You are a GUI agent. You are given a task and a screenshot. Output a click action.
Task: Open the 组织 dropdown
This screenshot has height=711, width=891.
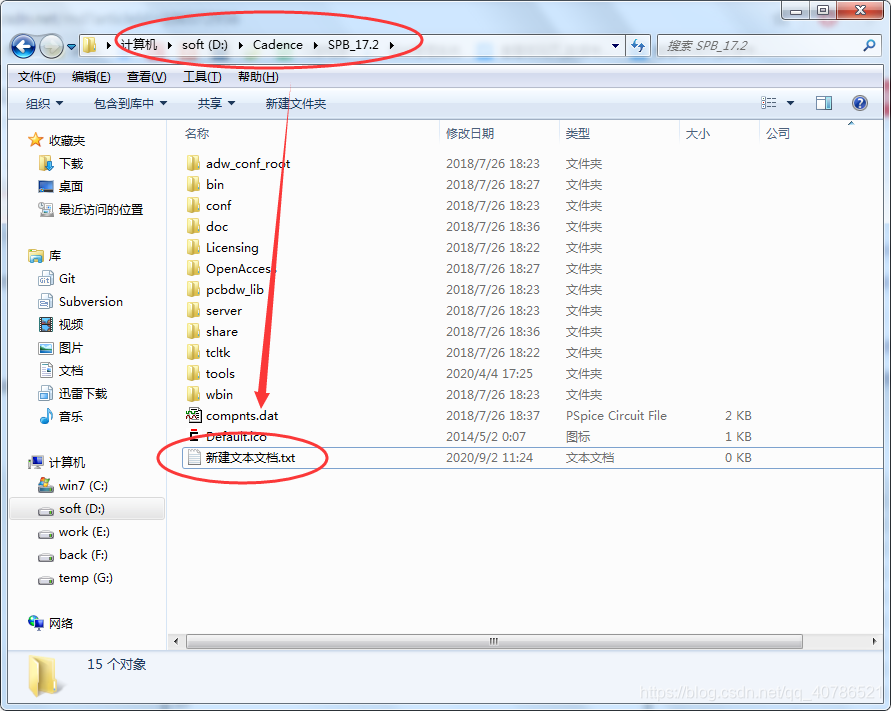pos(44,103)
